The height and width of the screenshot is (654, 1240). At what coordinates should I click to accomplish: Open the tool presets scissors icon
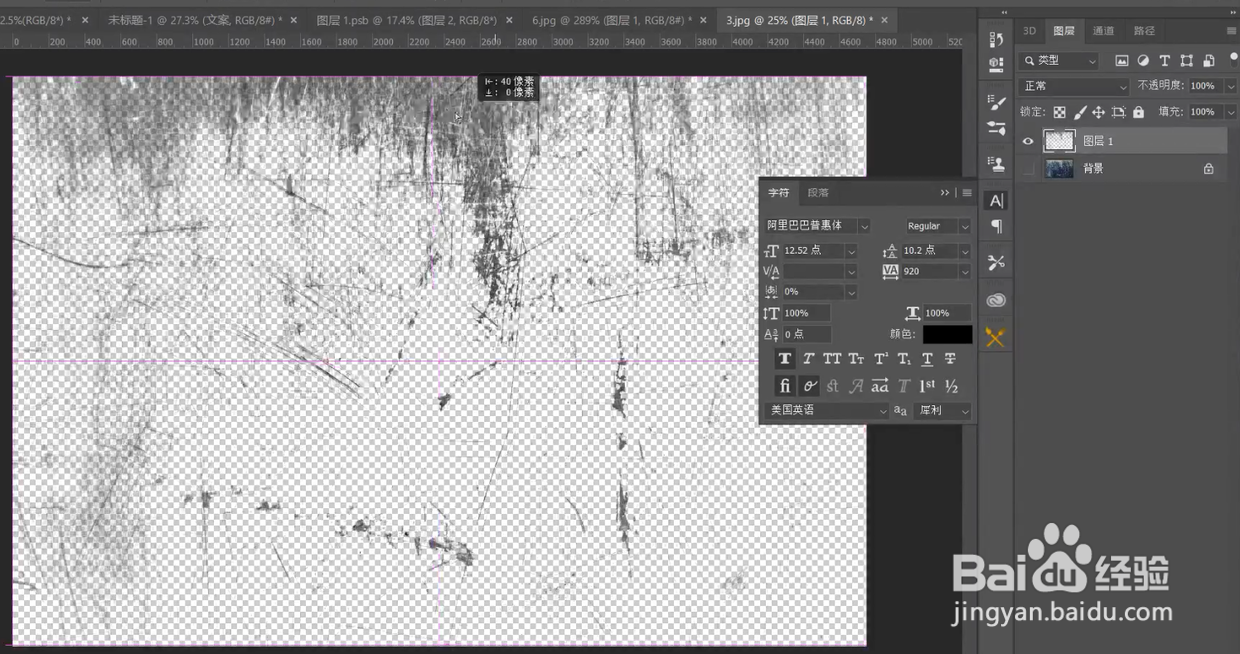(x=995, y=262)
